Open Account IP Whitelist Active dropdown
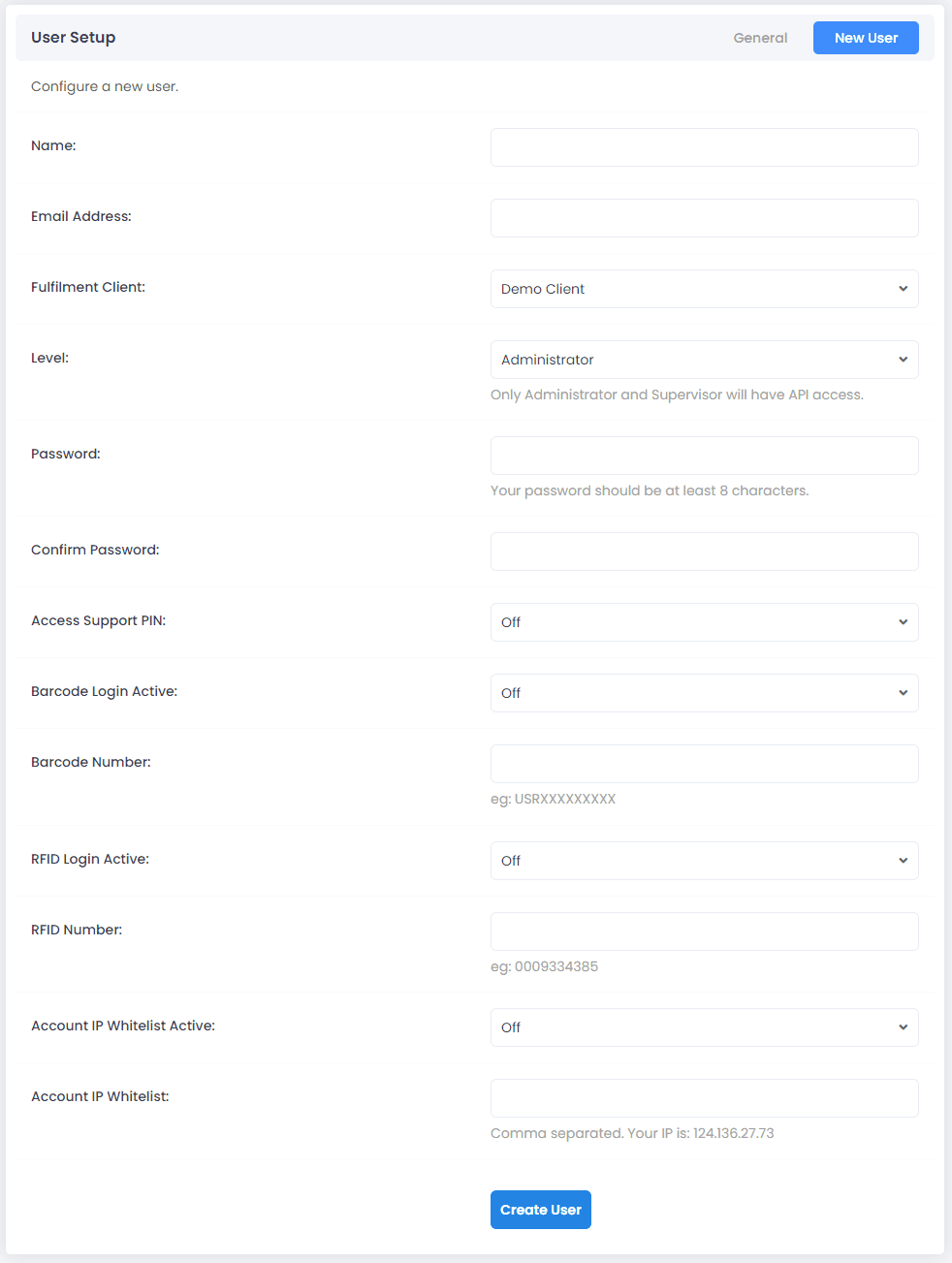This screenshot has height=1263, width=952. pos(705,1027)
